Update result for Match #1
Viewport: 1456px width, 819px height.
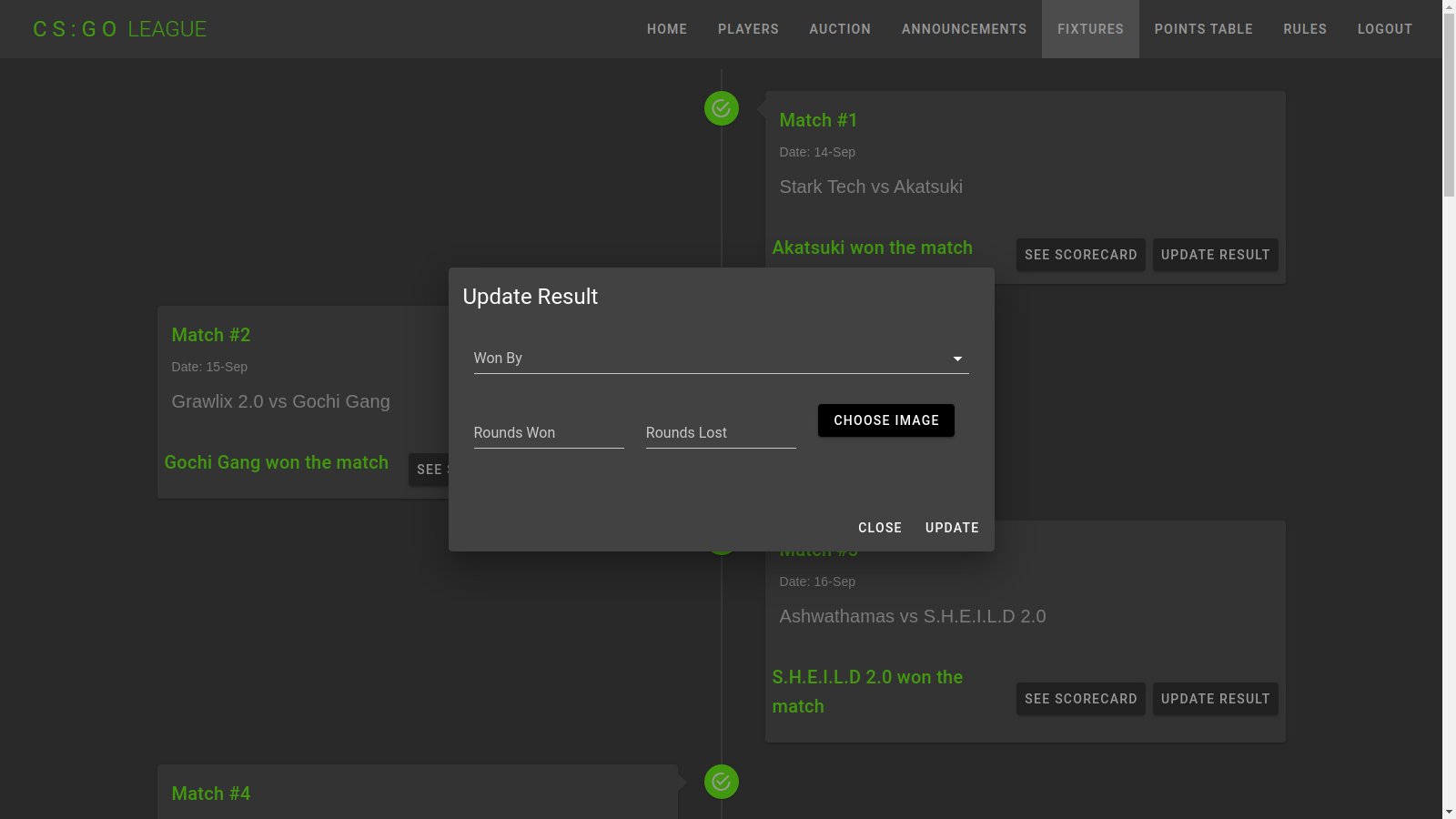pyautogui.click(x=1216, y=255)
